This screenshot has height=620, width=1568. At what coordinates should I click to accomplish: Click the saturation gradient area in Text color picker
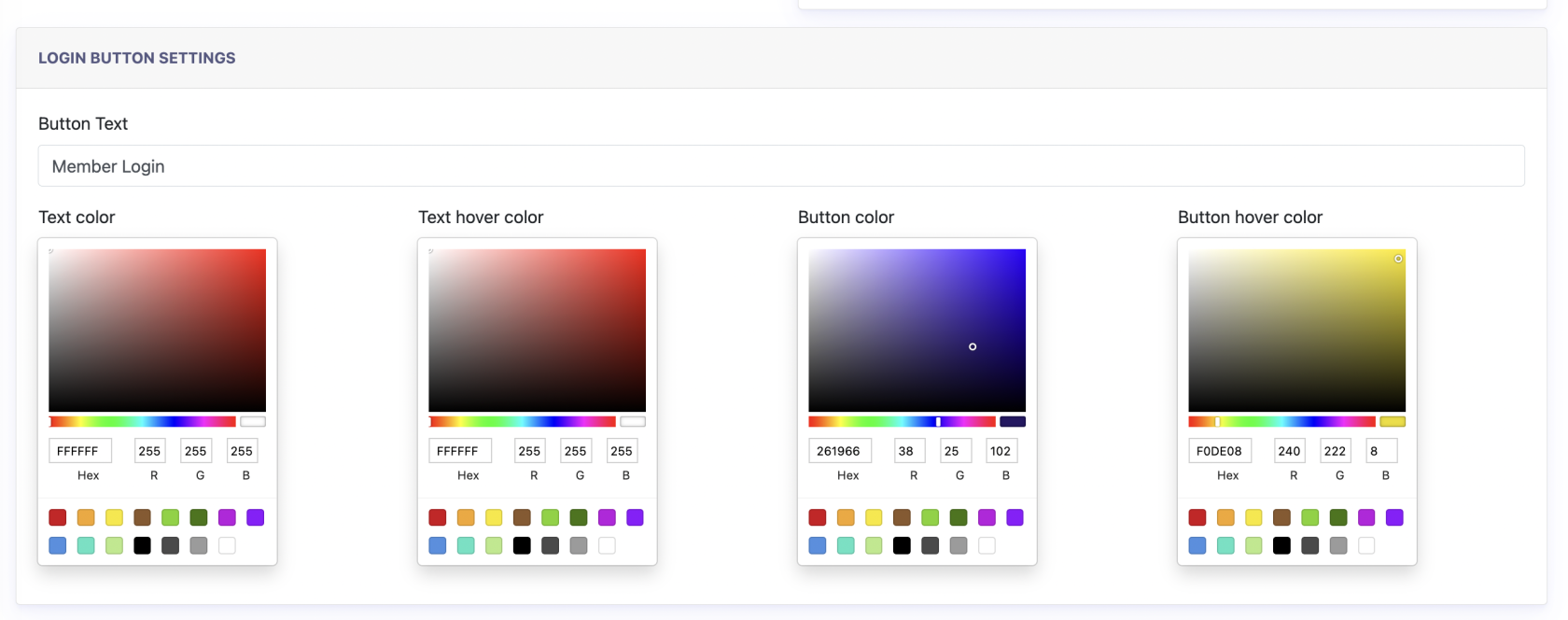(x=158, y=331)
